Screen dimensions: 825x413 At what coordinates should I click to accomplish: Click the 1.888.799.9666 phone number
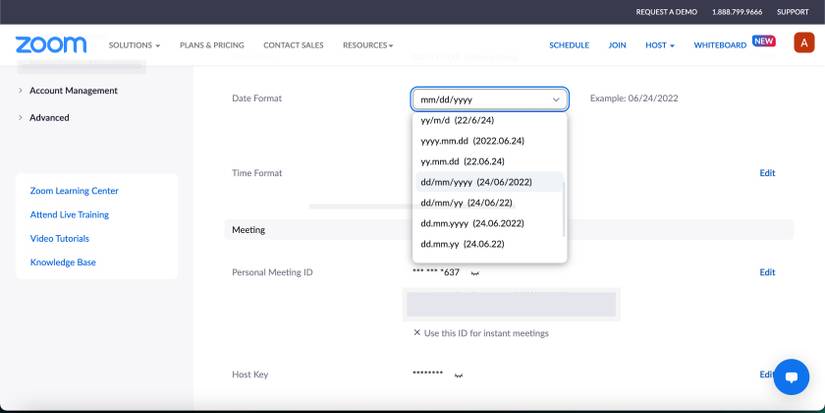(x=737, y=12)
